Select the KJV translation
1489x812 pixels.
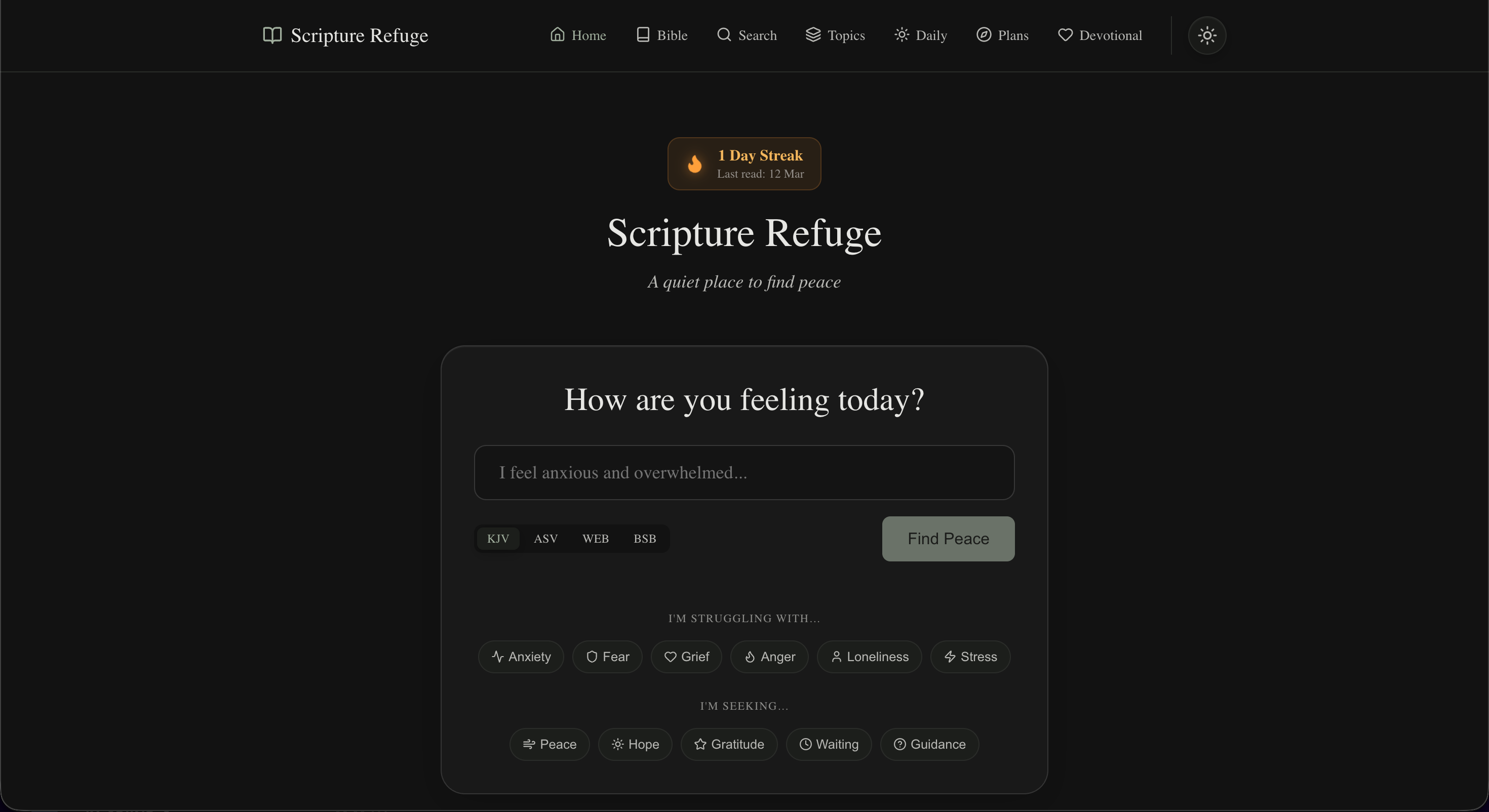(498, 538)
